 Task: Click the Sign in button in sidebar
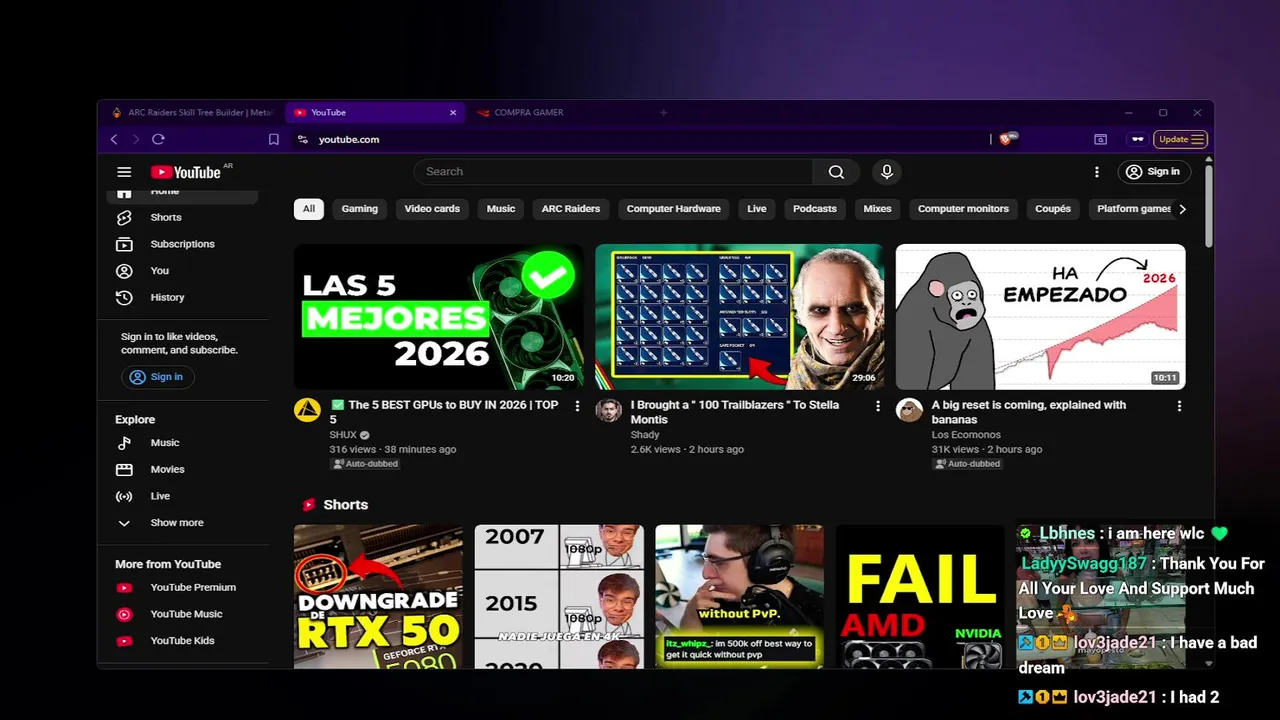[157, 377]
